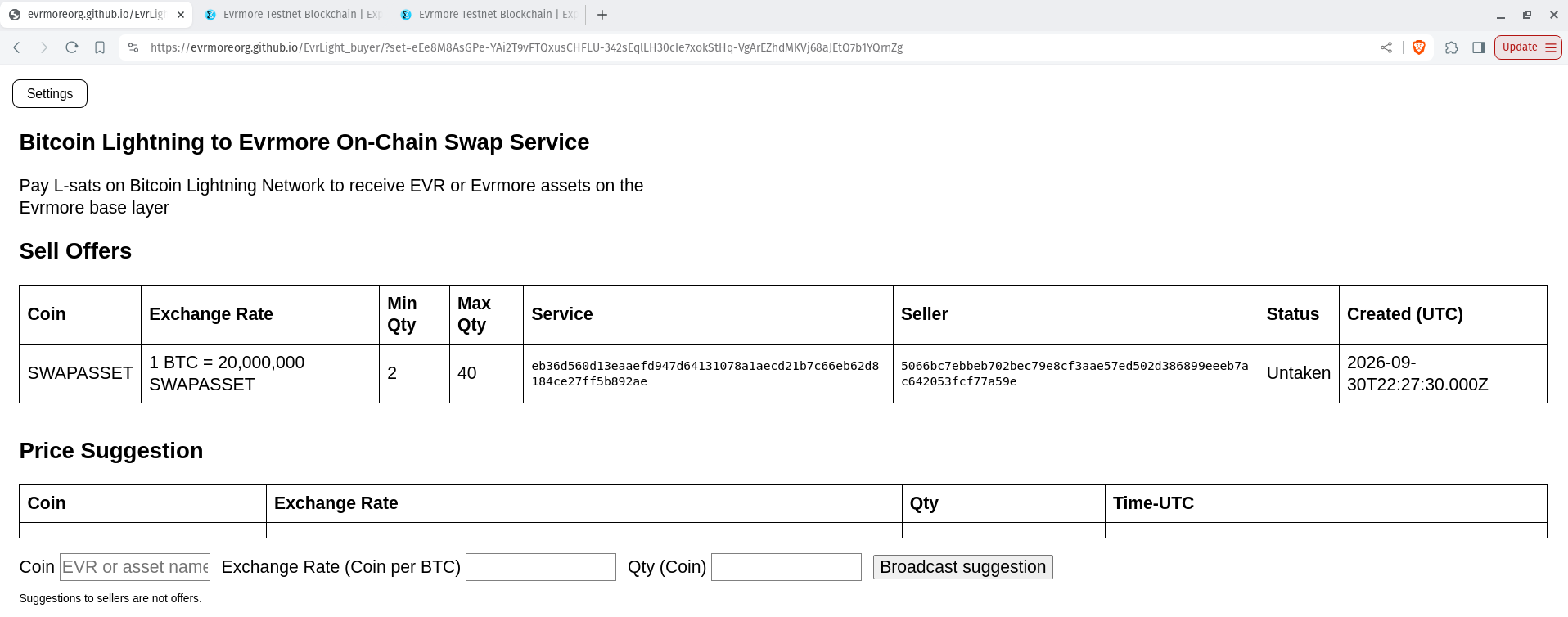Open site information icon in address bar
Image resolution: width=1568 pixels, height=617 pixels.
[x=133, y=47]
